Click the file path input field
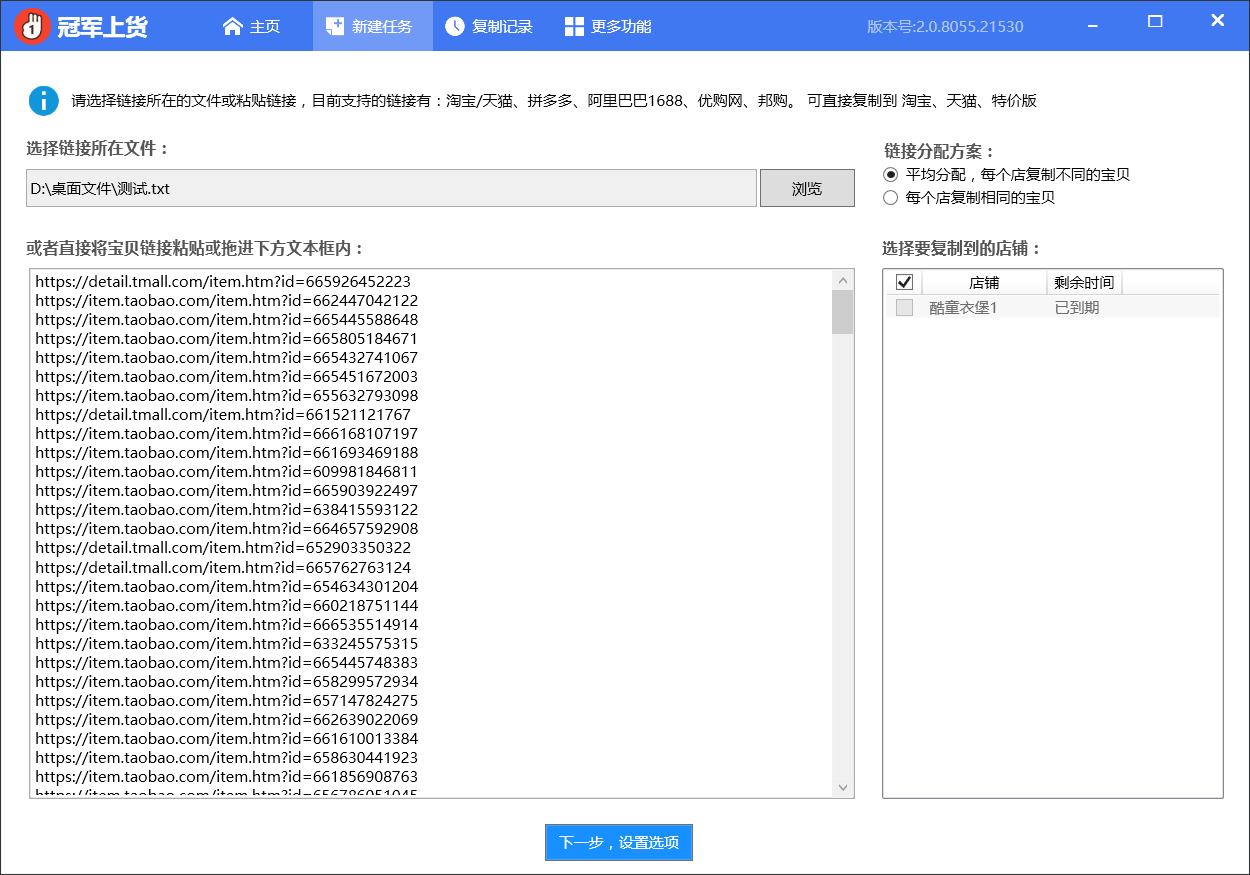This screenshot has height=875, width=1250. pos(391,188)
